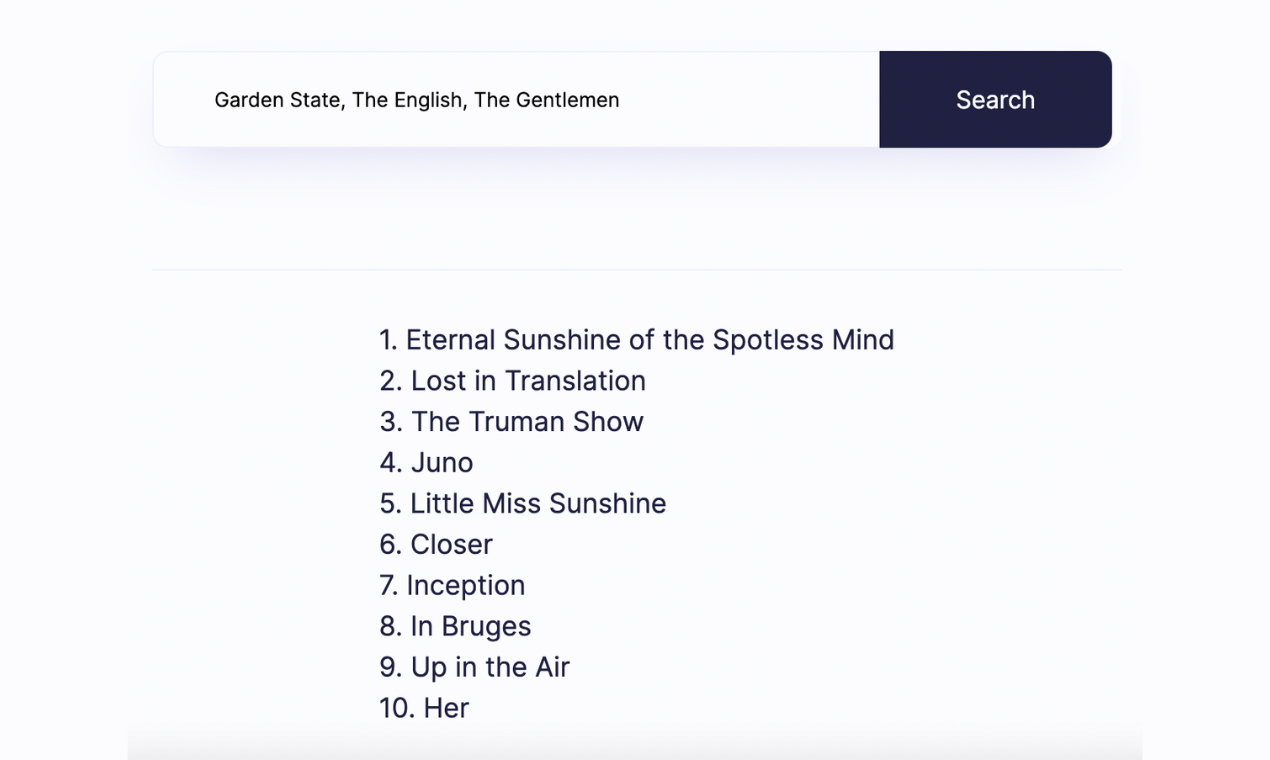The height and width of the screenshot is (760, 1270).
Task: Click the empty area after 'The Gentlemen' text
Action: tap(750, 100)
